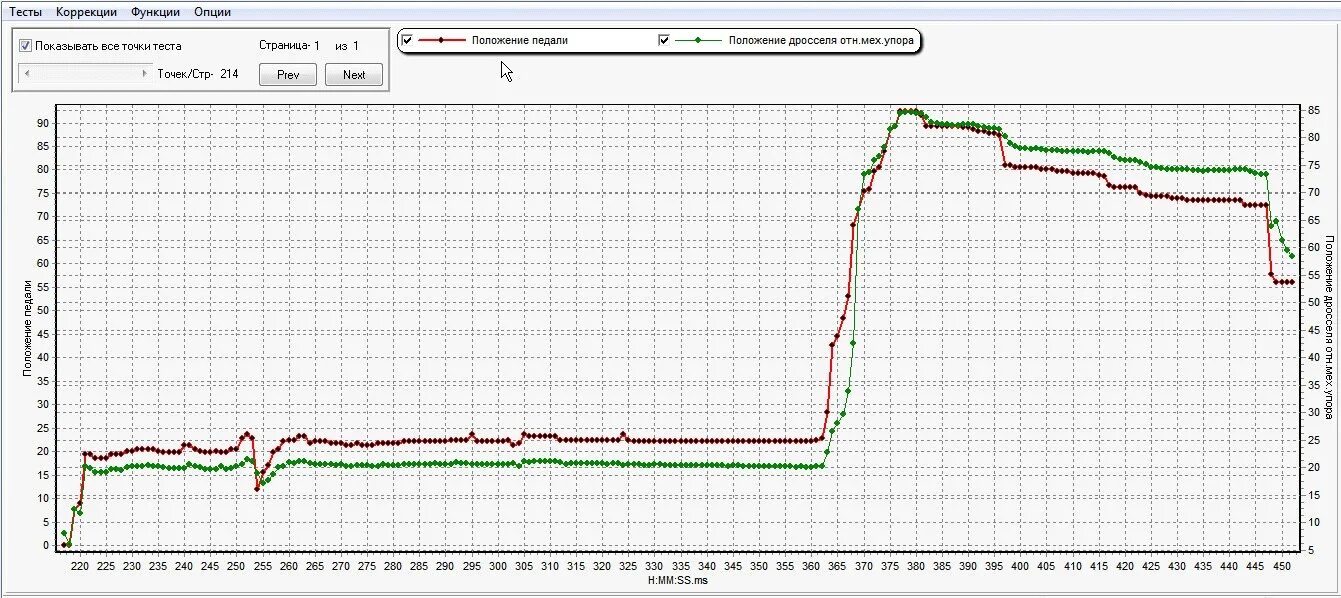Click 'Положение дросселя отн.мех.упора' legend label
1341x598 pixels.
point(820,41)
